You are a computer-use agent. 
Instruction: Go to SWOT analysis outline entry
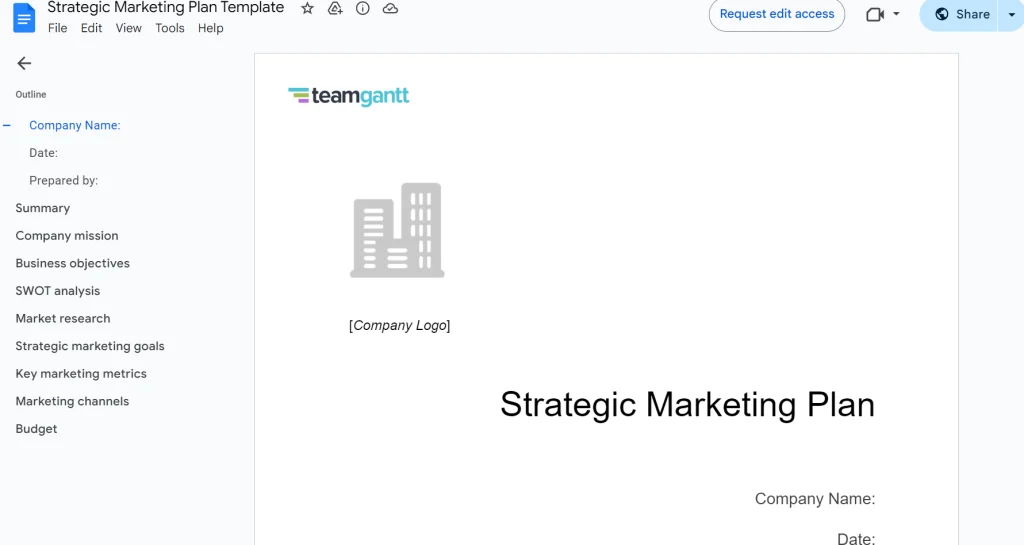[57, 291]
